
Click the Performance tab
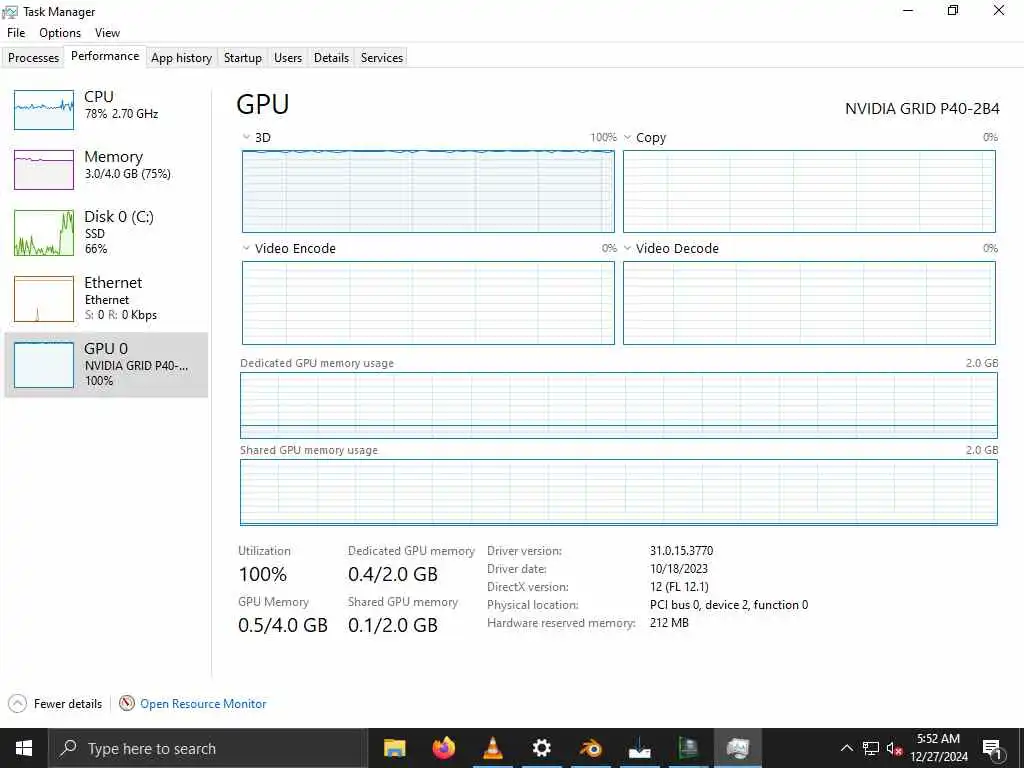(x=105, y=56)
